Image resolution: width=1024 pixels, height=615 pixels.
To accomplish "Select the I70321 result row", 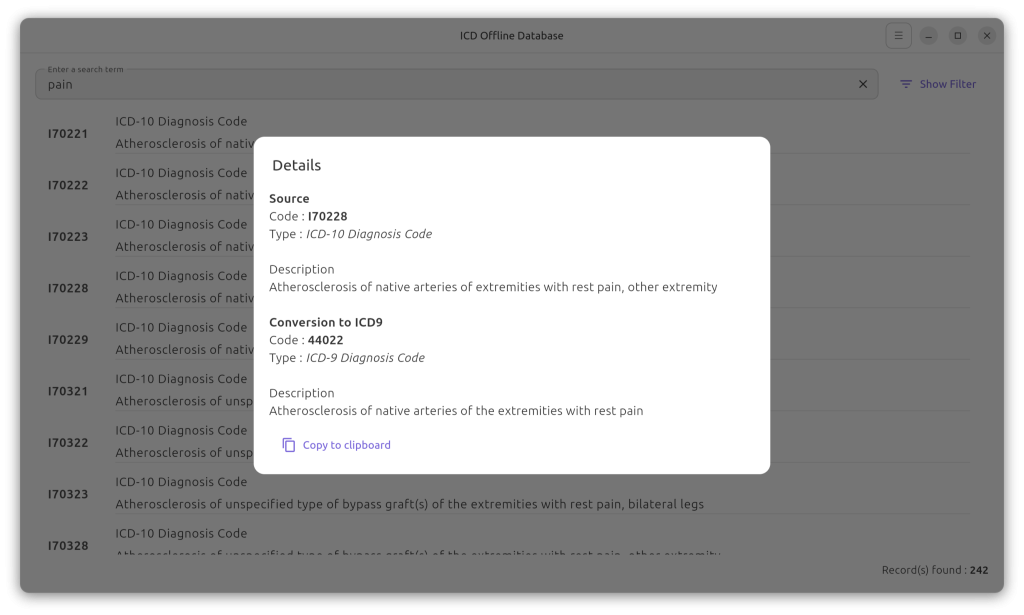I will click(x=68, y=392).
